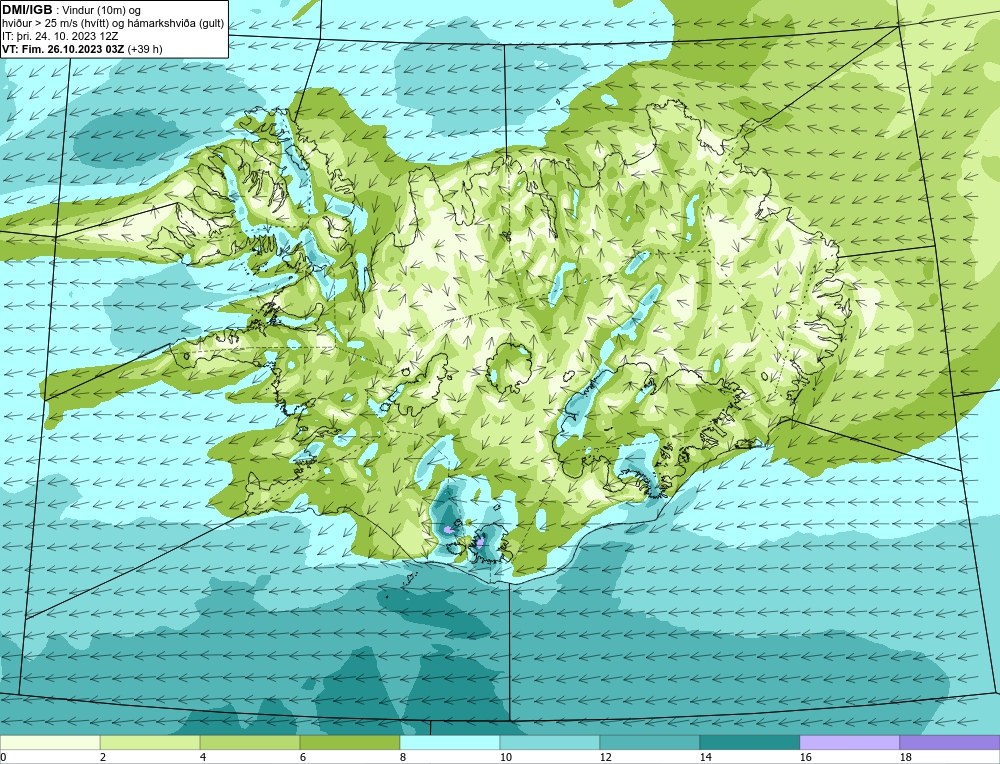Click the 10–12 m/s light teal legend swatch
The image size is (1000, 764).
[x=550, y=742]
